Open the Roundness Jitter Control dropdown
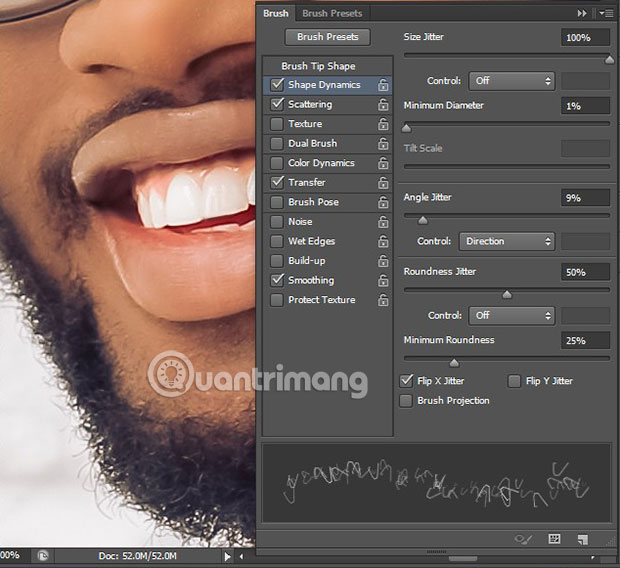Viewport: 620px width, 568px height. (x=512, y=316)
